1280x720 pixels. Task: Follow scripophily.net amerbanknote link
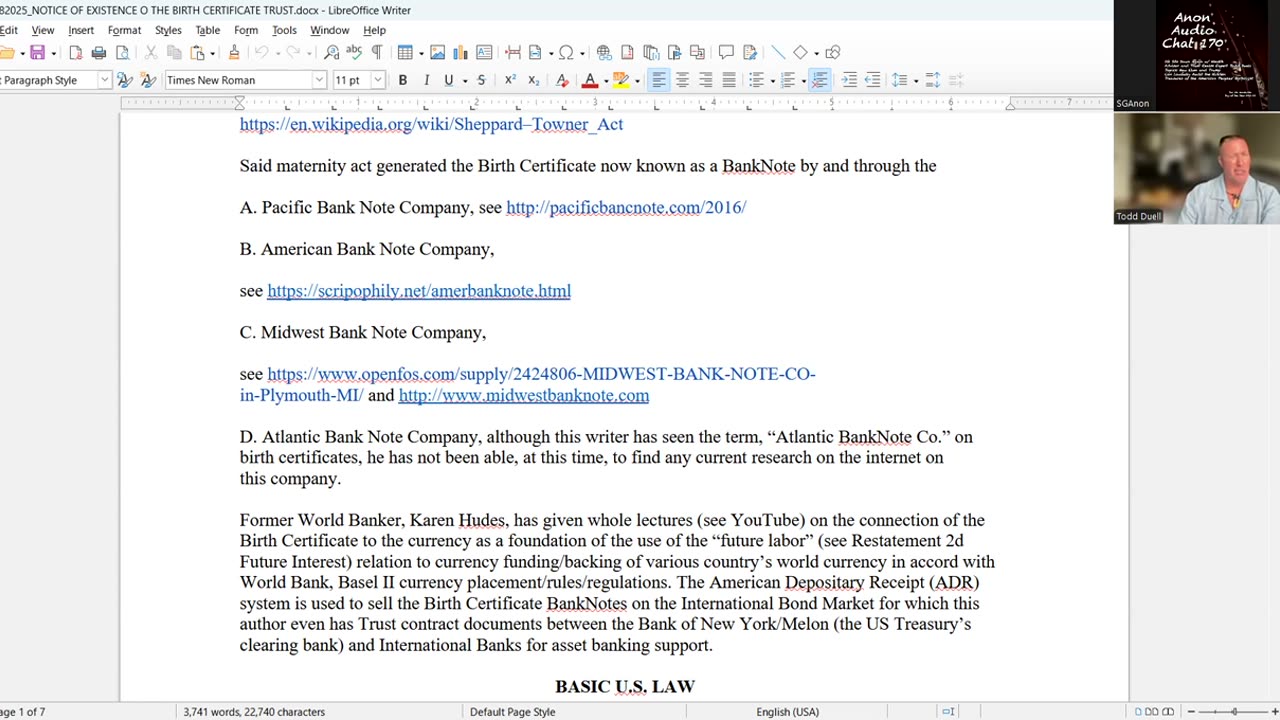(419, 291)
